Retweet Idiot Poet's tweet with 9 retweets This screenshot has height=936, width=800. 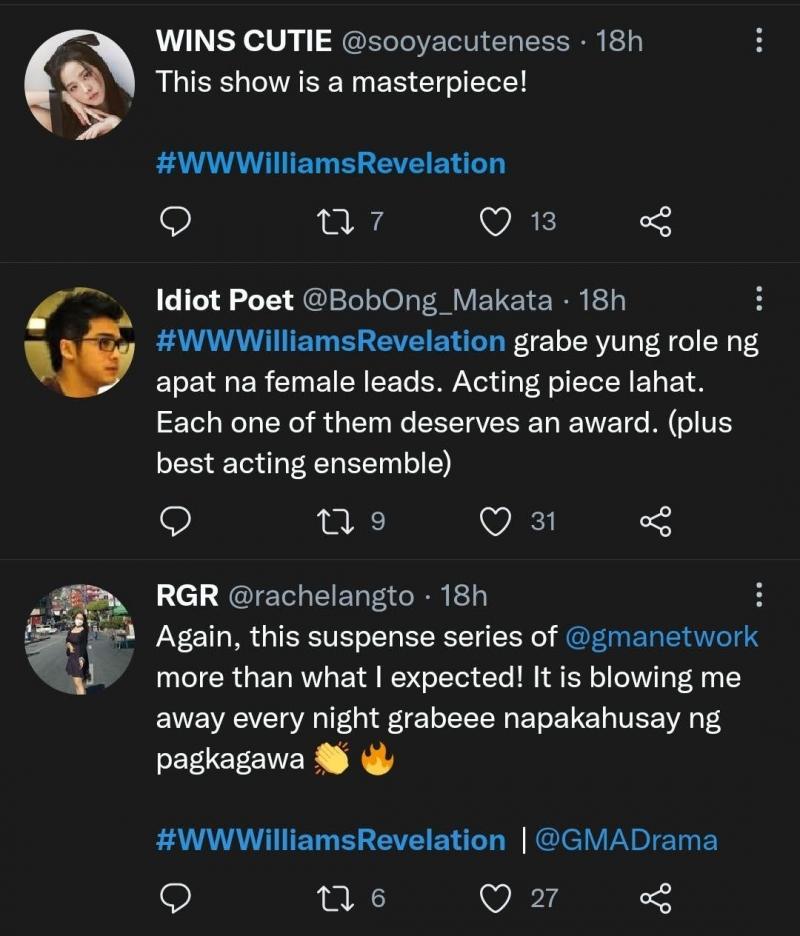329,520
